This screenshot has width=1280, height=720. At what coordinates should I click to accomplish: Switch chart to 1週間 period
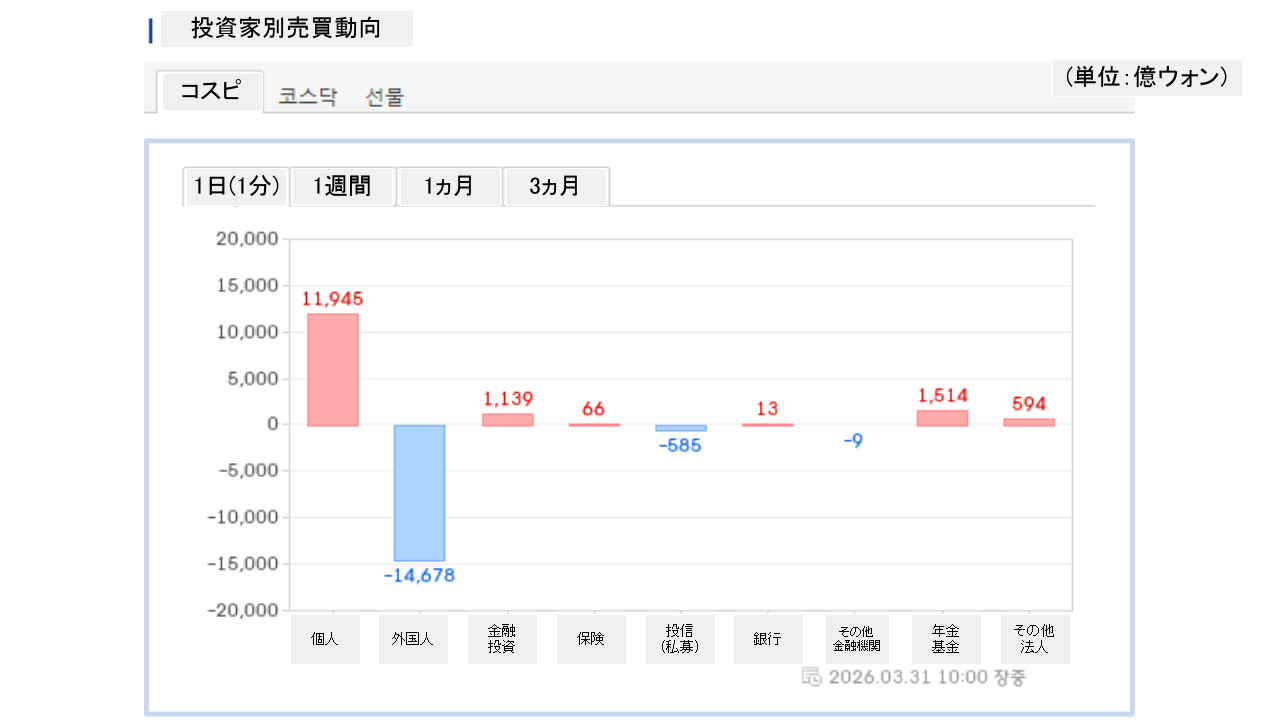pos(342,186)
